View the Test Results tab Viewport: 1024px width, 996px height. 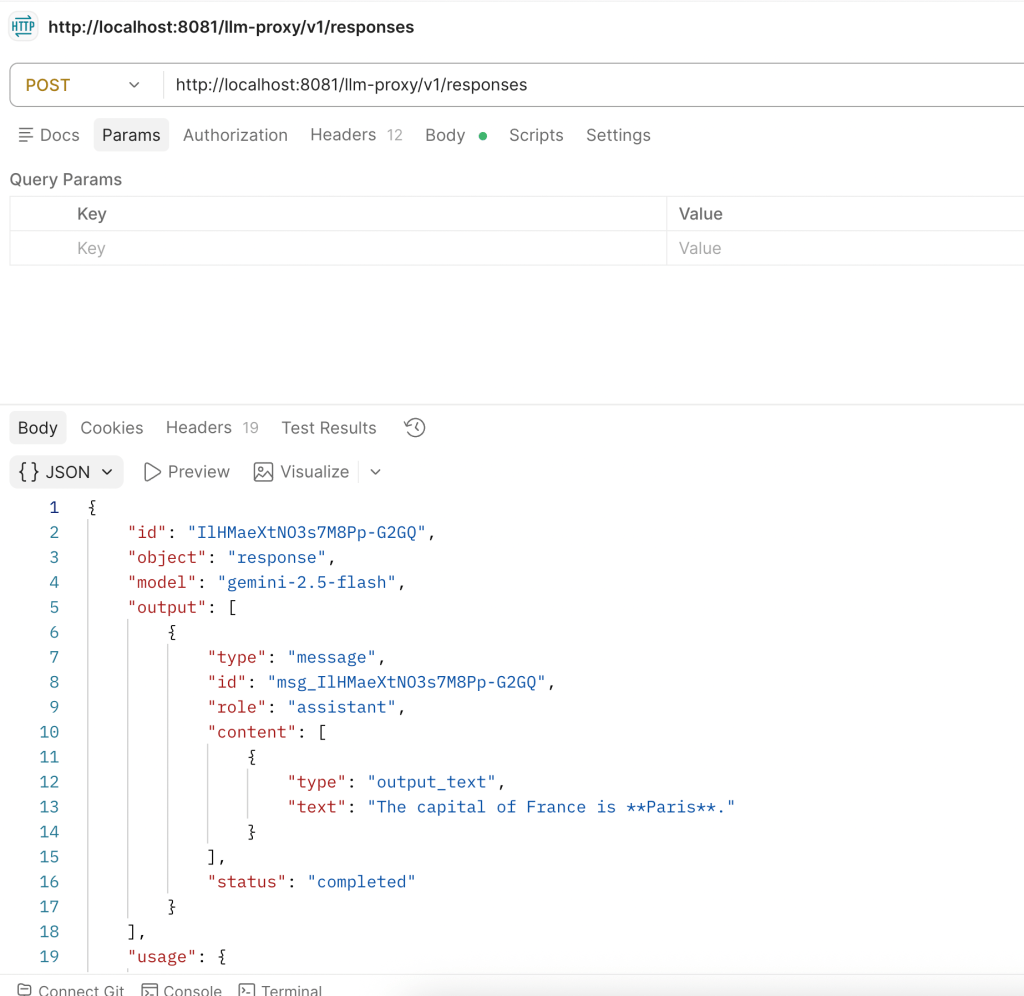click(x=329, y=428)
